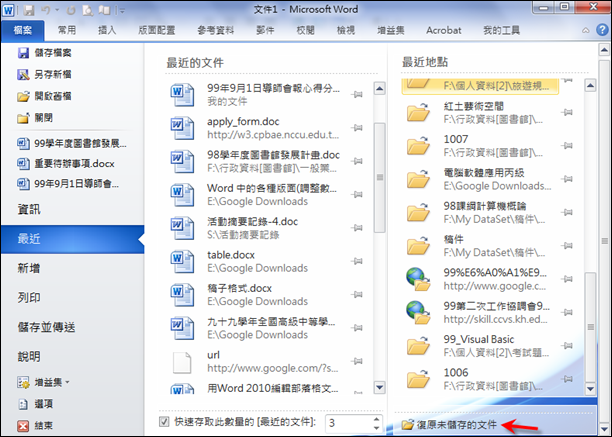612x437 pixels.
Task: Switch to the 郵件 ribbon tab
Action: [x=265, y=30]
